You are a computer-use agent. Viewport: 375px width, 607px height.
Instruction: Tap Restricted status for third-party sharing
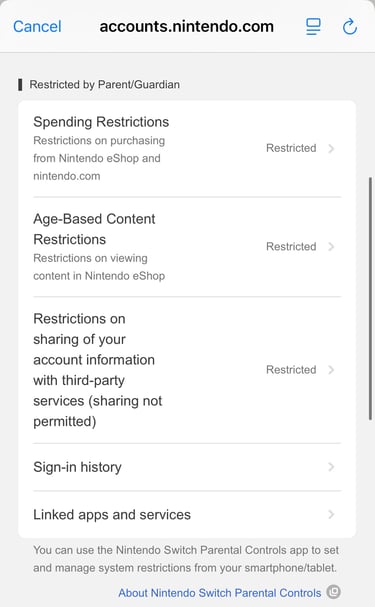click(x=291, y=370)
